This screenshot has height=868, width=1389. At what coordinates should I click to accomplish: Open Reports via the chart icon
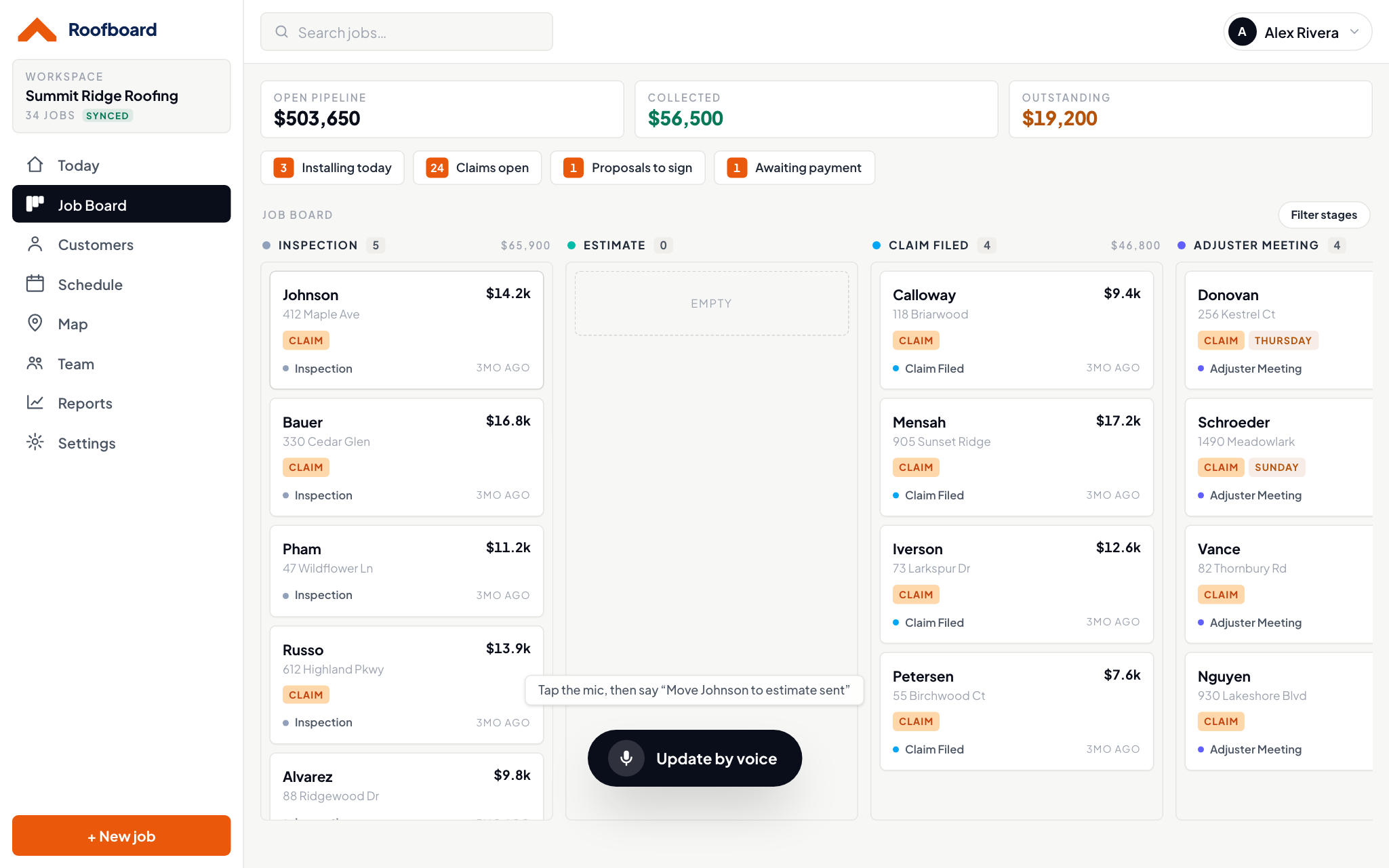click(x=35, y=402)
